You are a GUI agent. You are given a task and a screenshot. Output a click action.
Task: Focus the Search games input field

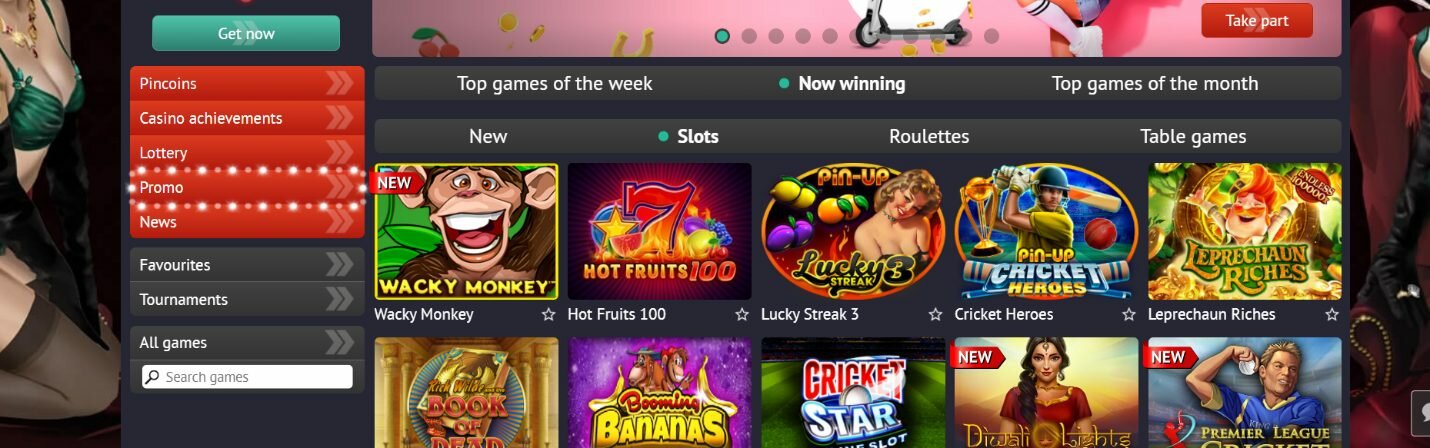(x=247, y=377)
